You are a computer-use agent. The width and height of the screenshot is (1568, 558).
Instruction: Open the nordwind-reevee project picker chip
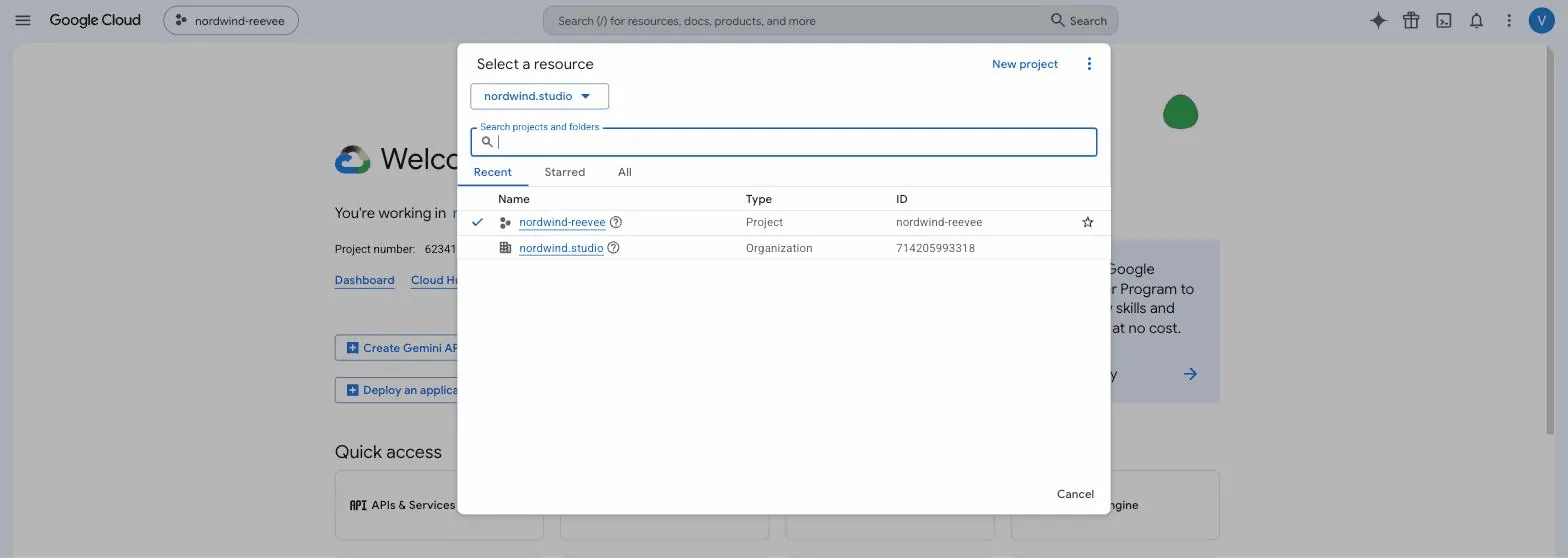pos(231,20)
